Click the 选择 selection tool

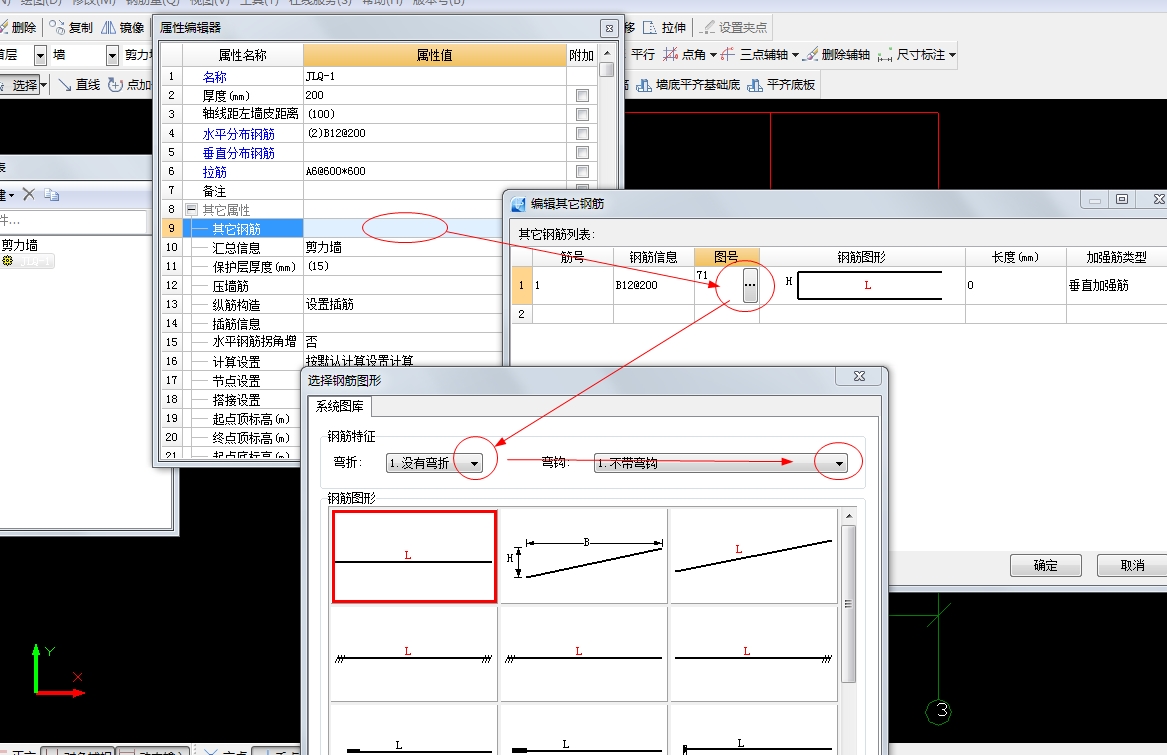tap(20, 85)
